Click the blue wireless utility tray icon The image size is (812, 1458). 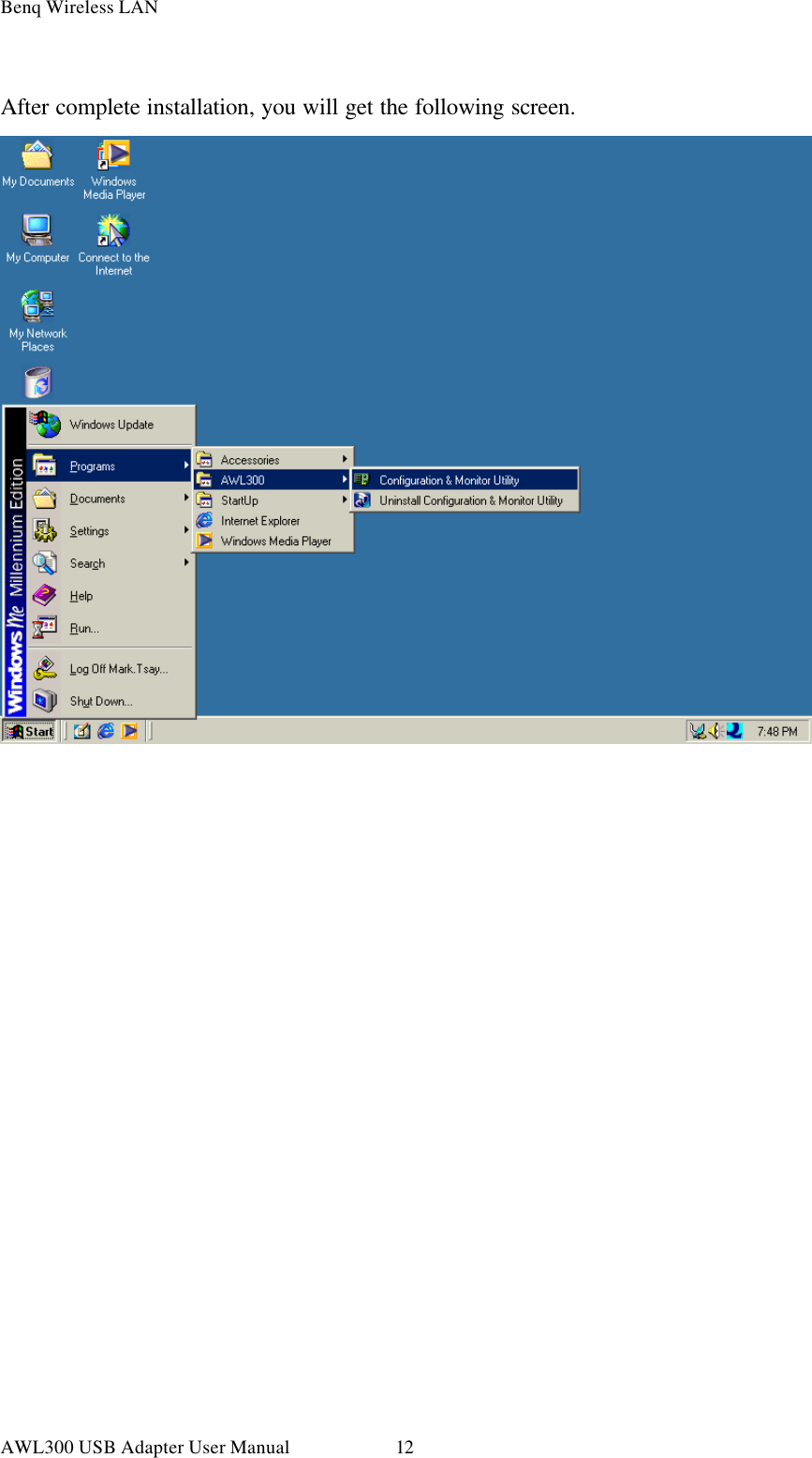pyautogui.click(x=734, y=731)
